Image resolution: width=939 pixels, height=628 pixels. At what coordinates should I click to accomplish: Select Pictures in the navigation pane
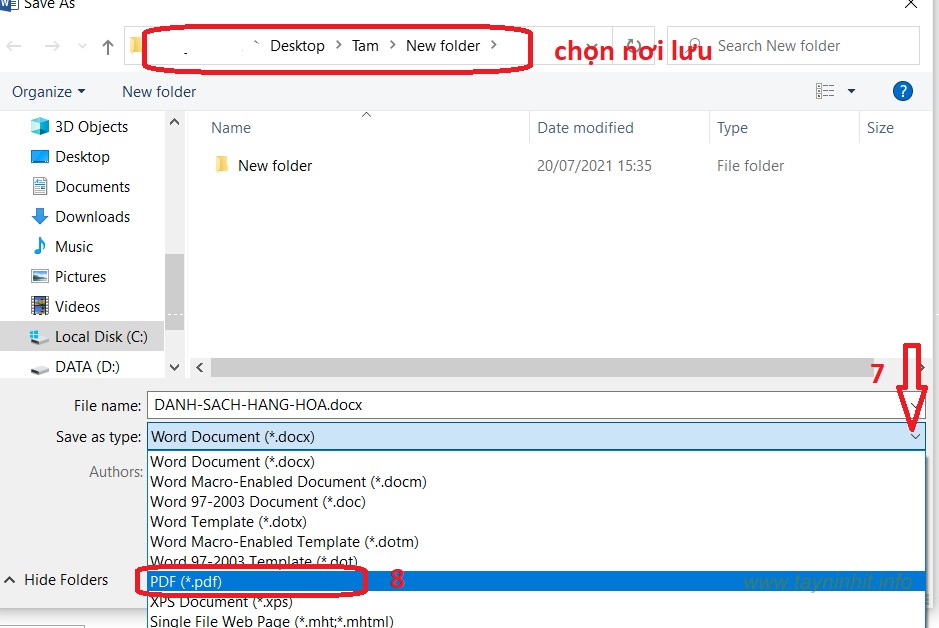click(x=80, y=277)
